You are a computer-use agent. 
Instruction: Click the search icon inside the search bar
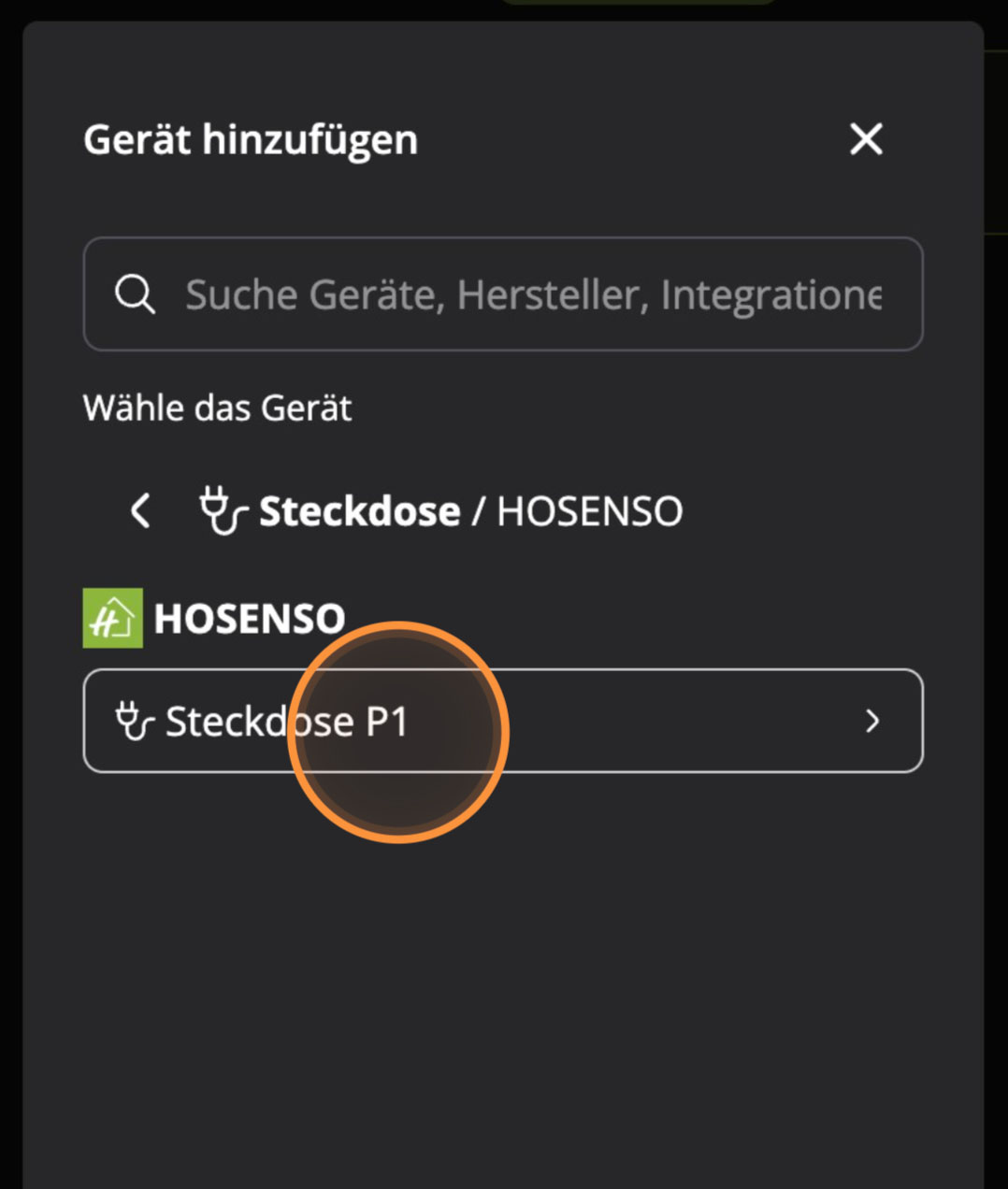pos(134,294)
